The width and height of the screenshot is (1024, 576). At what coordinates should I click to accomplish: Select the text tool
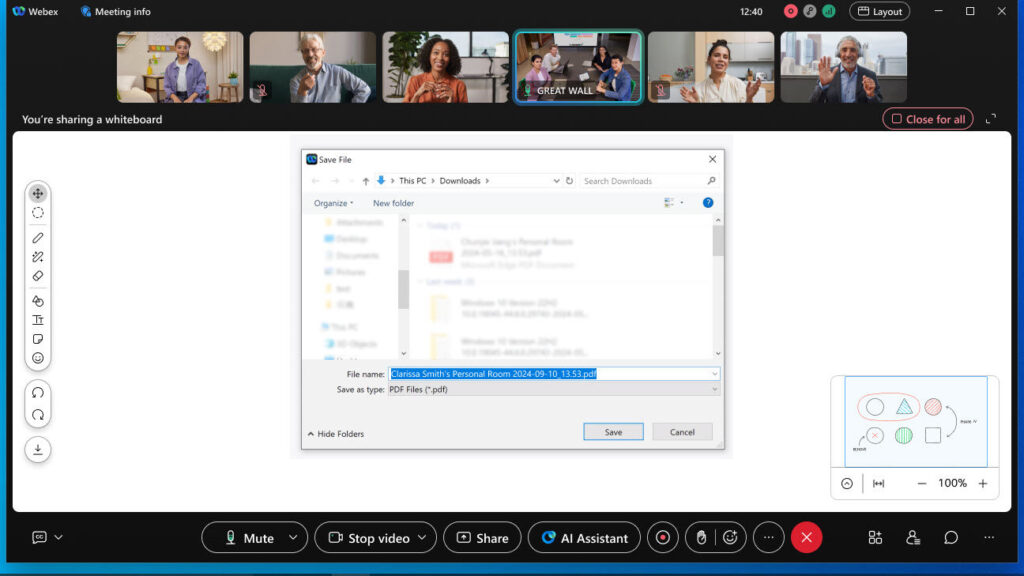pyautogui.click(x=38, y=320)
